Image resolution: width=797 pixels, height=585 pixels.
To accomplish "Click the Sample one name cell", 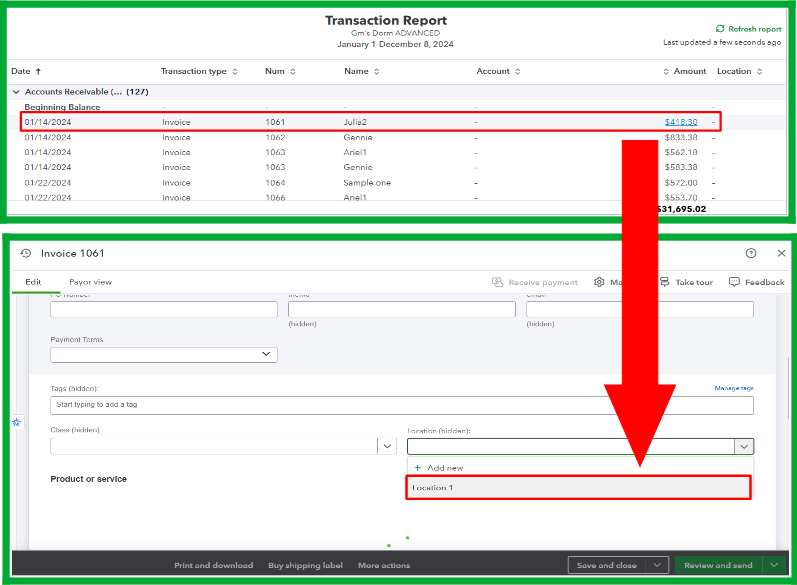I will click(367, 182).
